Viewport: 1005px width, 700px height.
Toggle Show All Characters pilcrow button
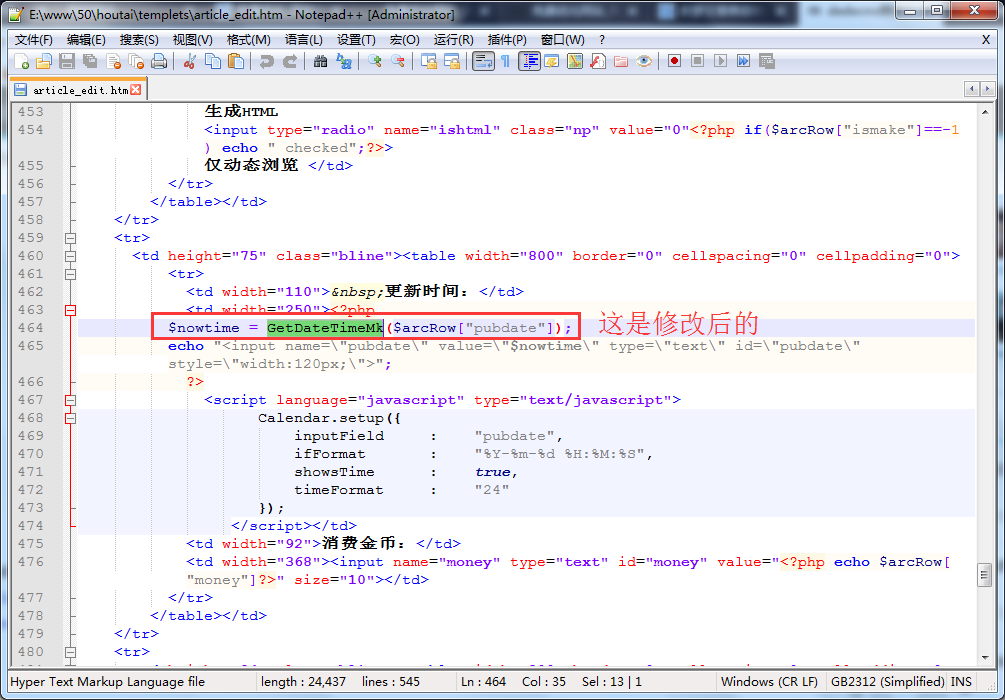click(x=506, y=62)
